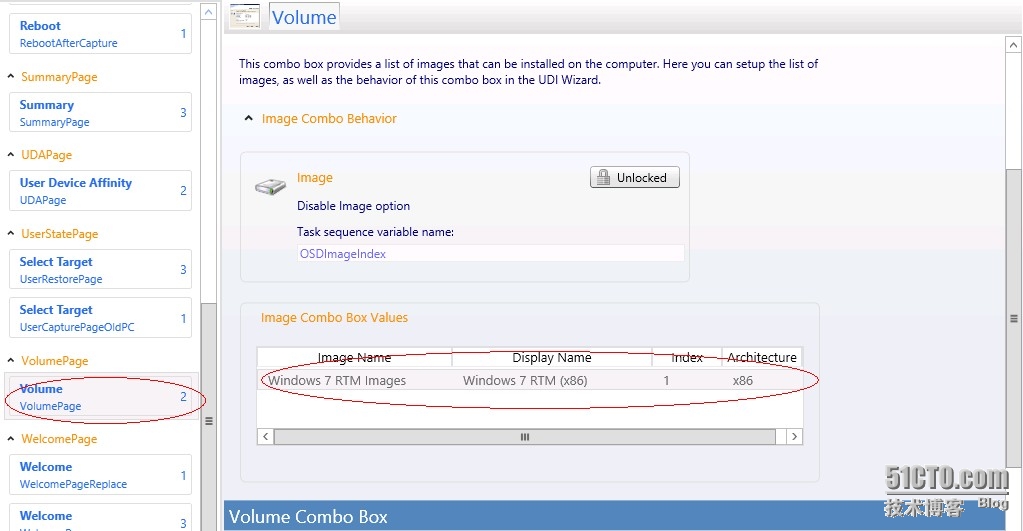Viewport: 1023px width, 531px height.
Task: Focus the OSDImageIndex variable name field
Action: click(x=491, y=254)
